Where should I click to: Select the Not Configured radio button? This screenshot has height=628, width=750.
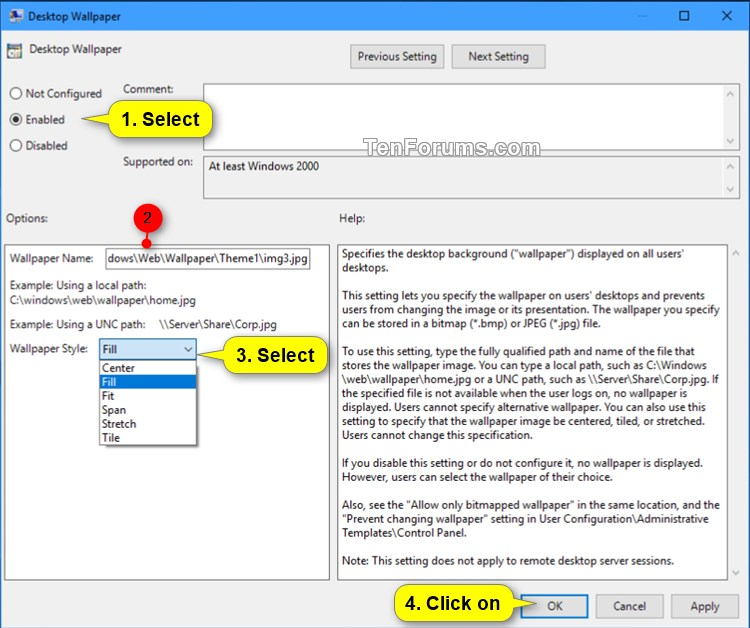[16, 93]
